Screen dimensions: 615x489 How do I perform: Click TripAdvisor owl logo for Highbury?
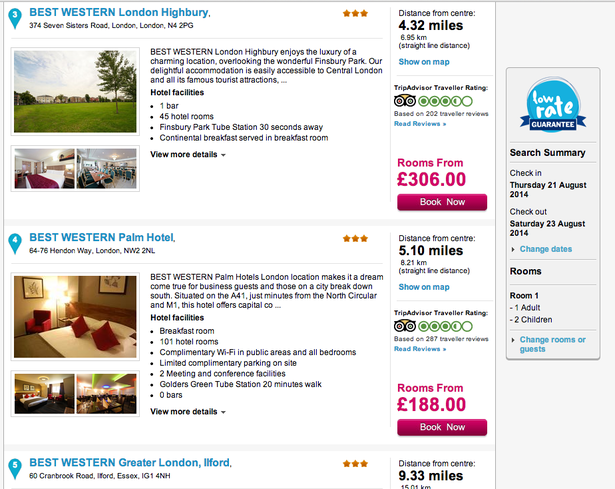[x=405, y=101]
